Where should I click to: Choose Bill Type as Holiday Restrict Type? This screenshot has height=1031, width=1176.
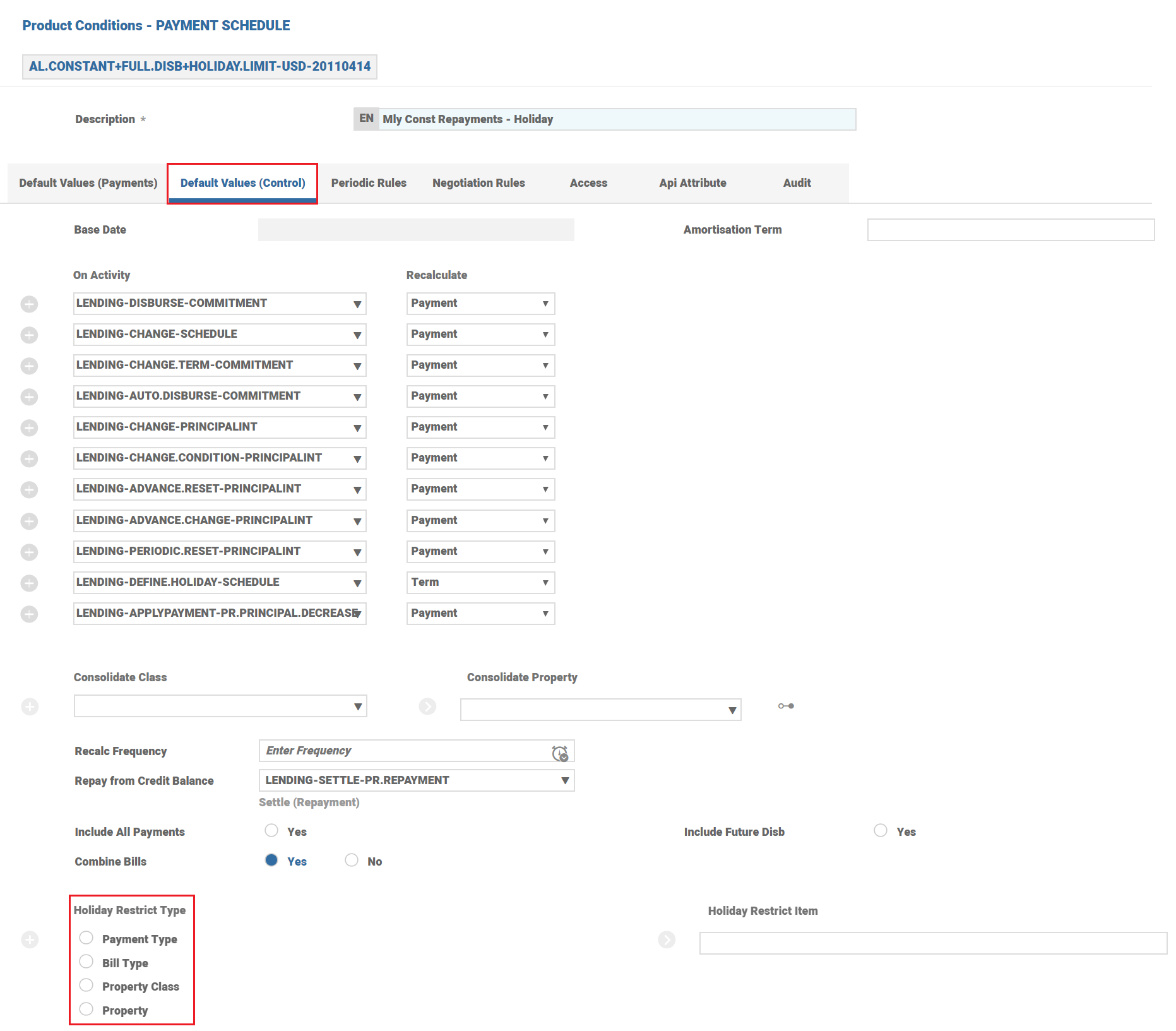(86, 962)
